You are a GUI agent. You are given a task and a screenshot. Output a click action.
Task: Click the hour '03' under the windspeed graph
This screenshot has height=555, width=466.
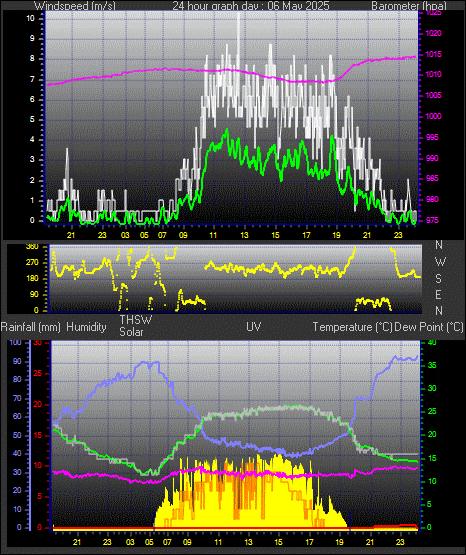pos(125,235)
